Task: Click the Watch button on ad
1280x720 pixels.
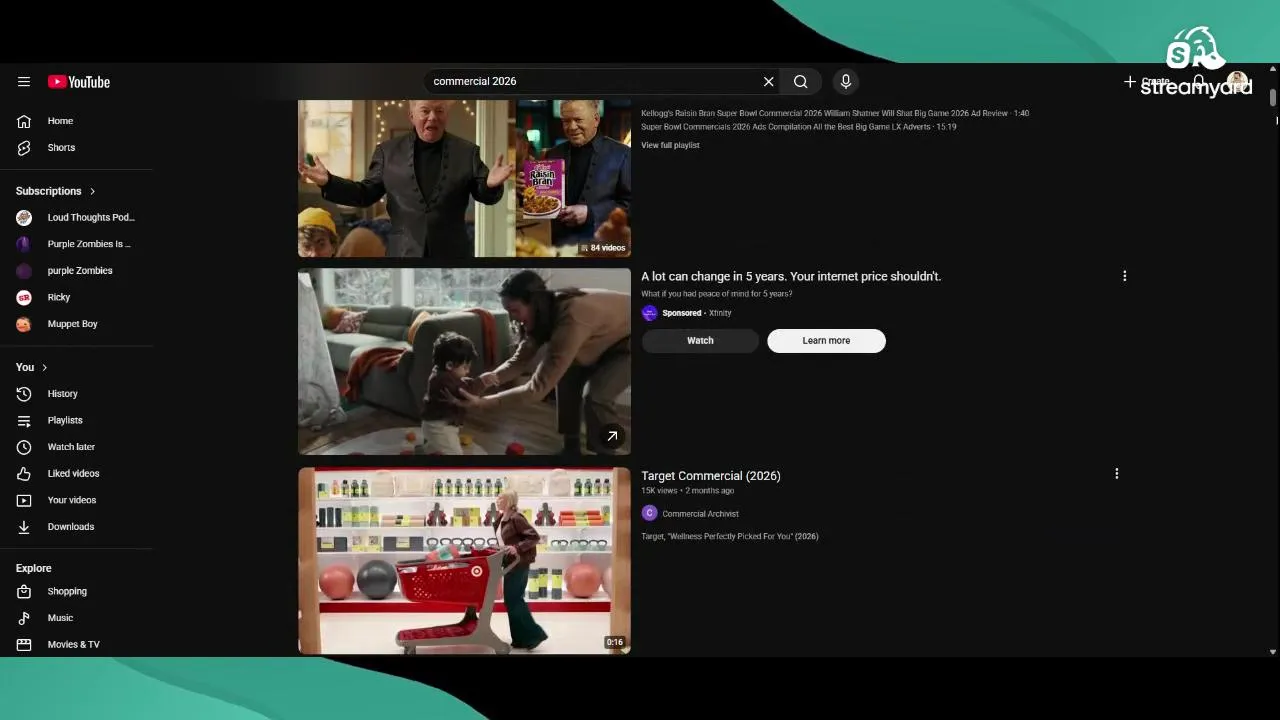Action: click(700, 341)
